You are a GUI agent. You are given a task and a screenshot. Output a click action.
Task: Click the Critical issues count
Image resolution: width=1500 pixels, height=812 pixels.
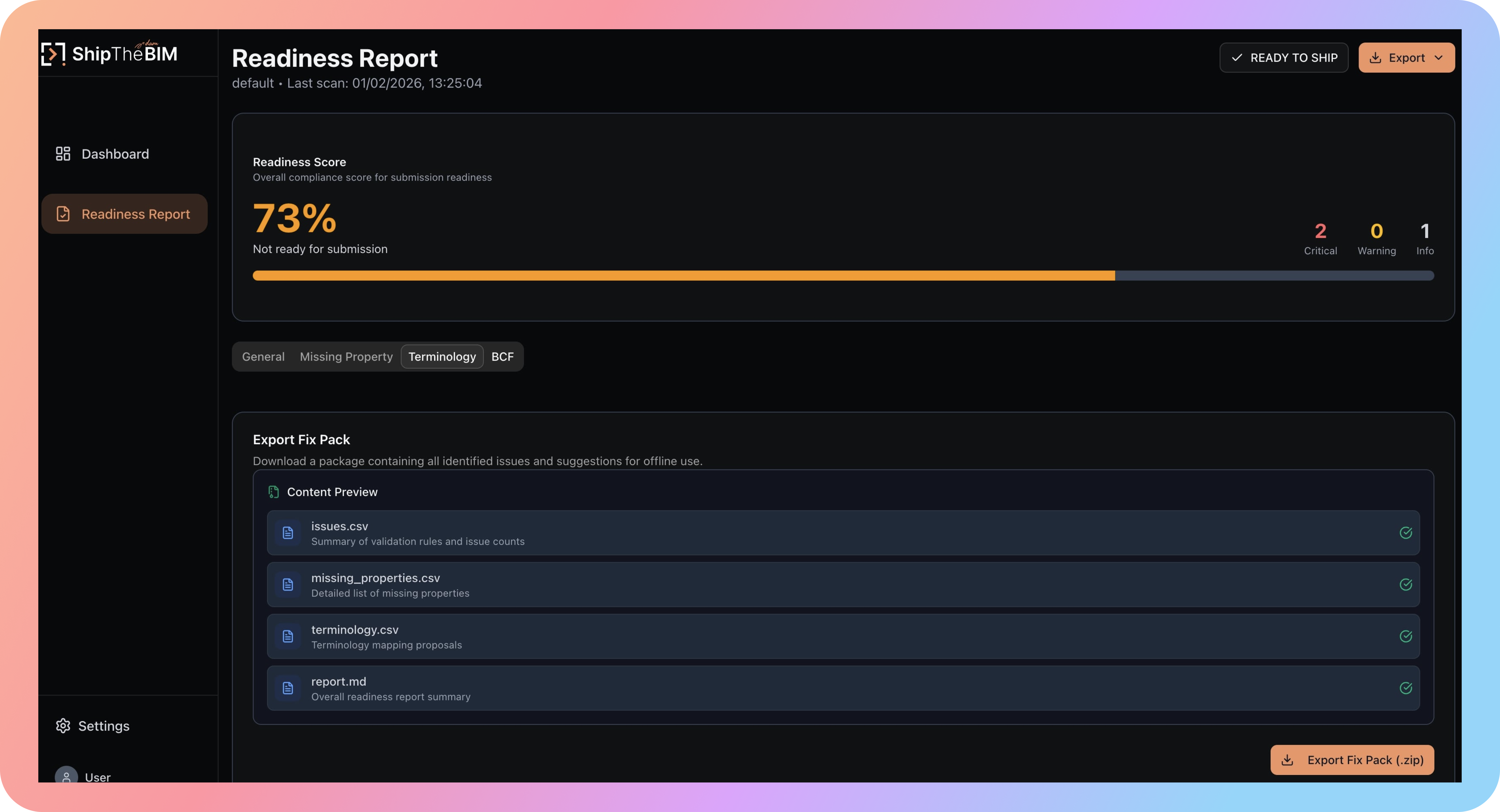point(1320,232)
